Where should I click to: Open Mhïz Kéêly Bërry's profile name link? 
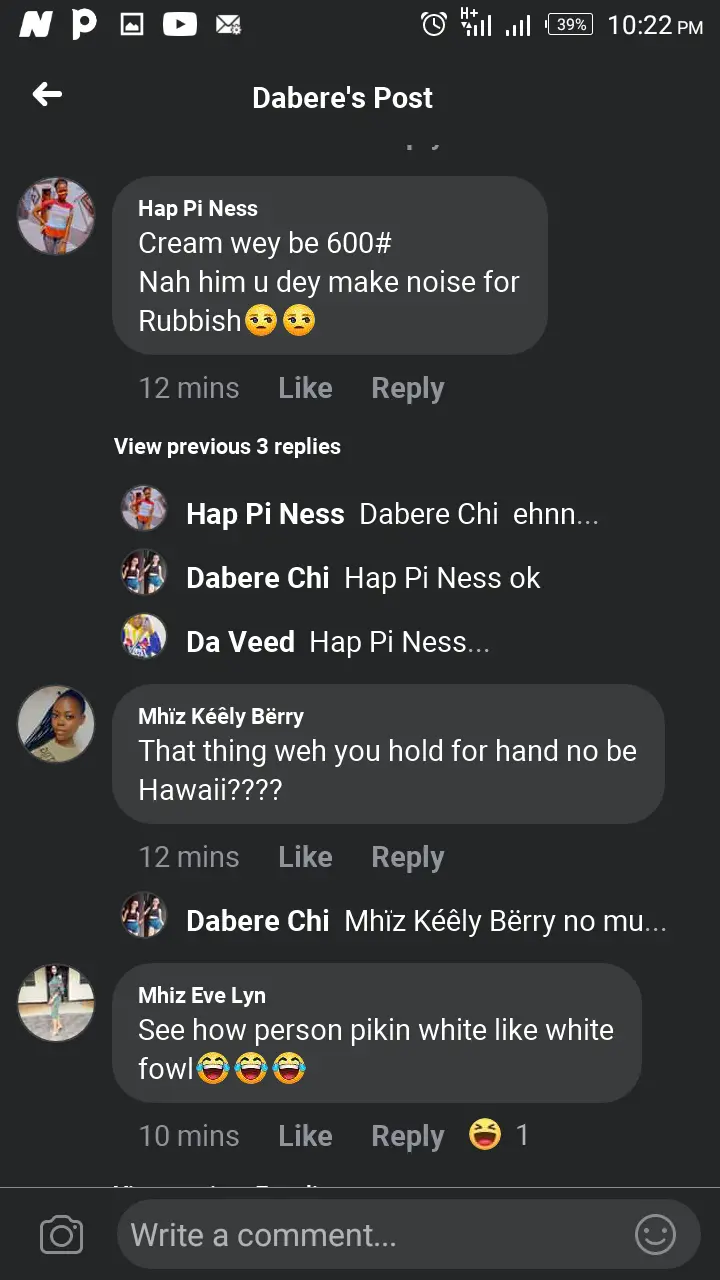tap(221, 716)
